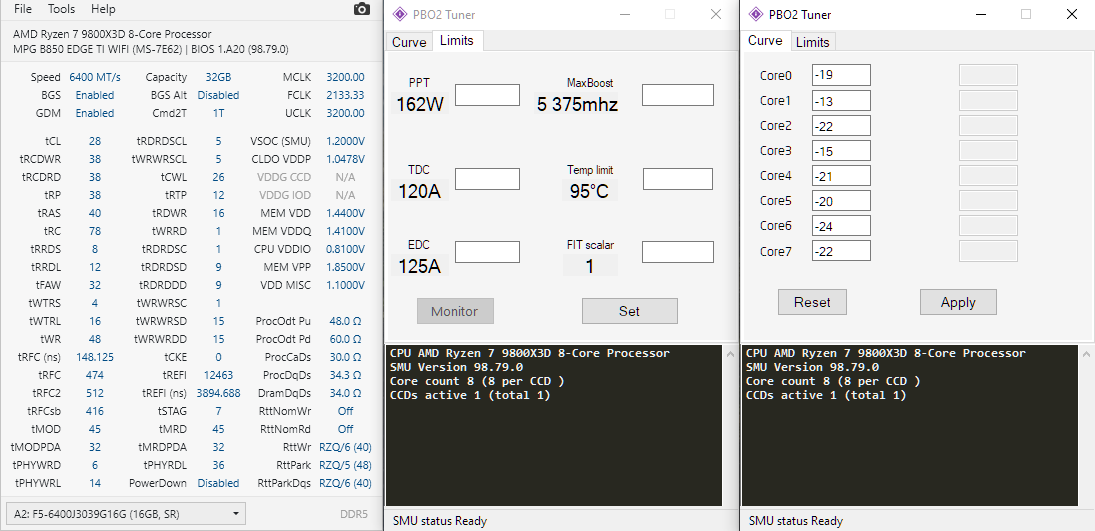
Task: Open the File menu
Action: [23, 9]
